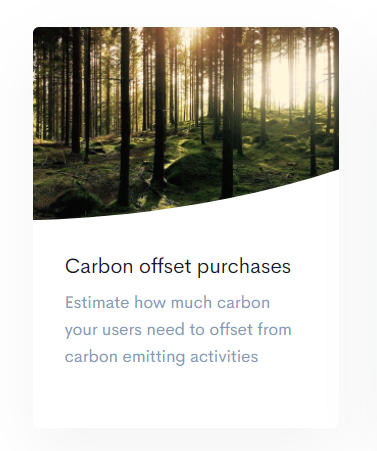Click the "Estimate how much carbon" description line
377x451 pixels.
(167, 303)
